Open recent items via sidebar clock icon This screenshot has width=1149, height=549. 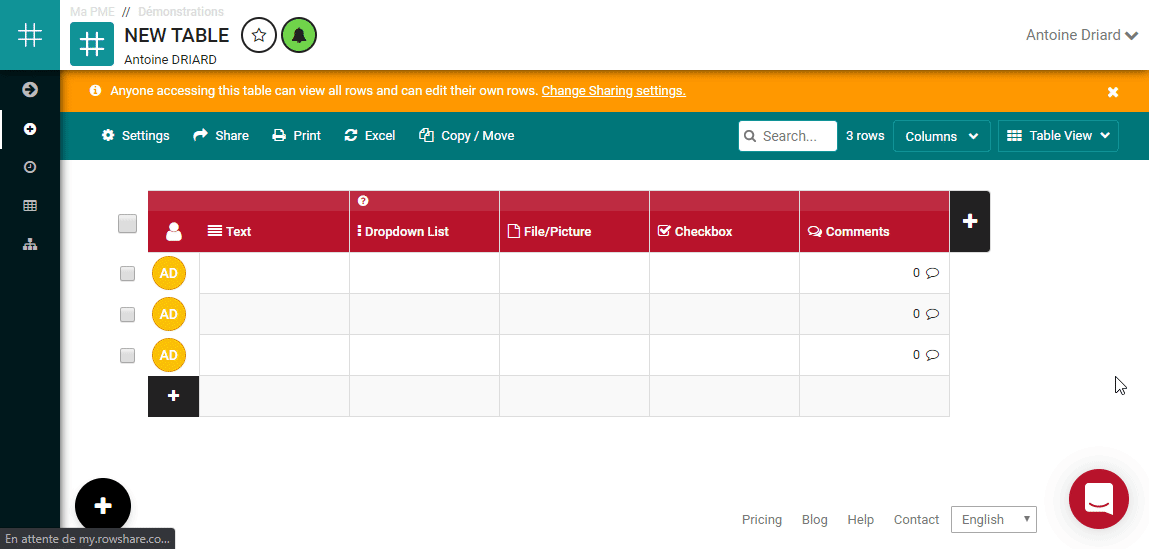30,167
